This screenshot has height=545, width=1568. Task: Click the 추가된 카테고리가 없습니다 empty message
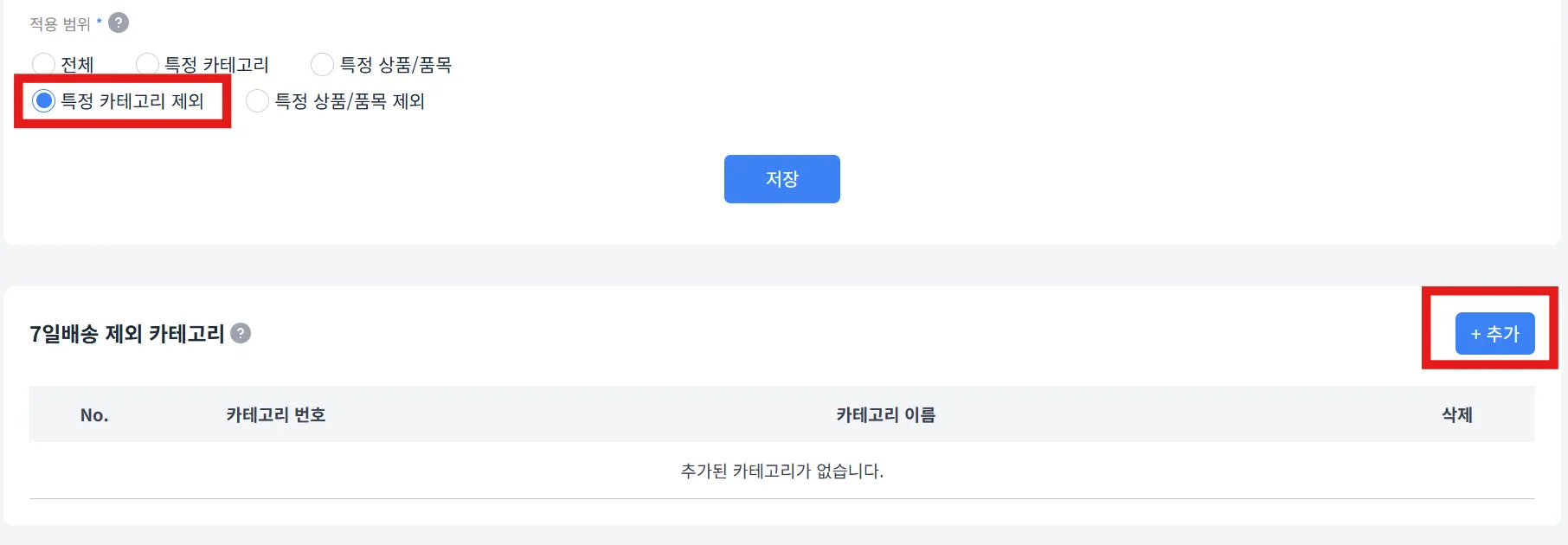coord(782,471)
